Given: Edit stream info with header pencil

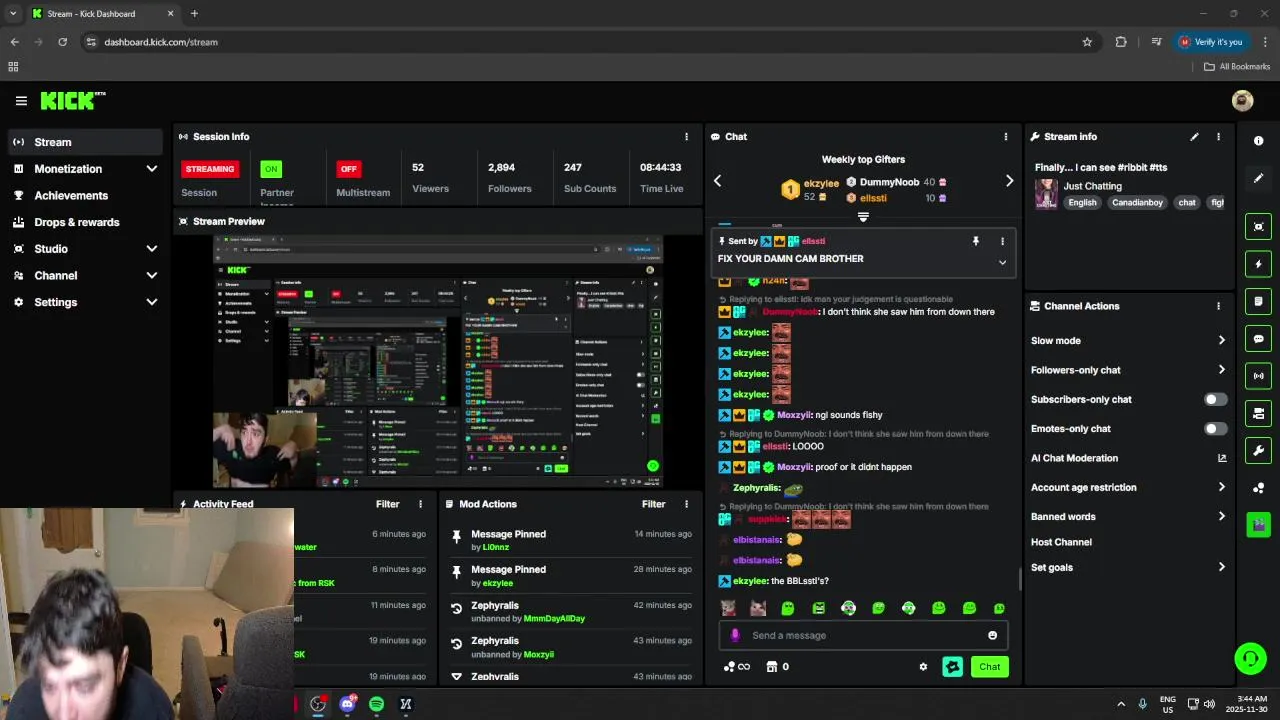Looking at the screenshot, I should (1194, 137).
